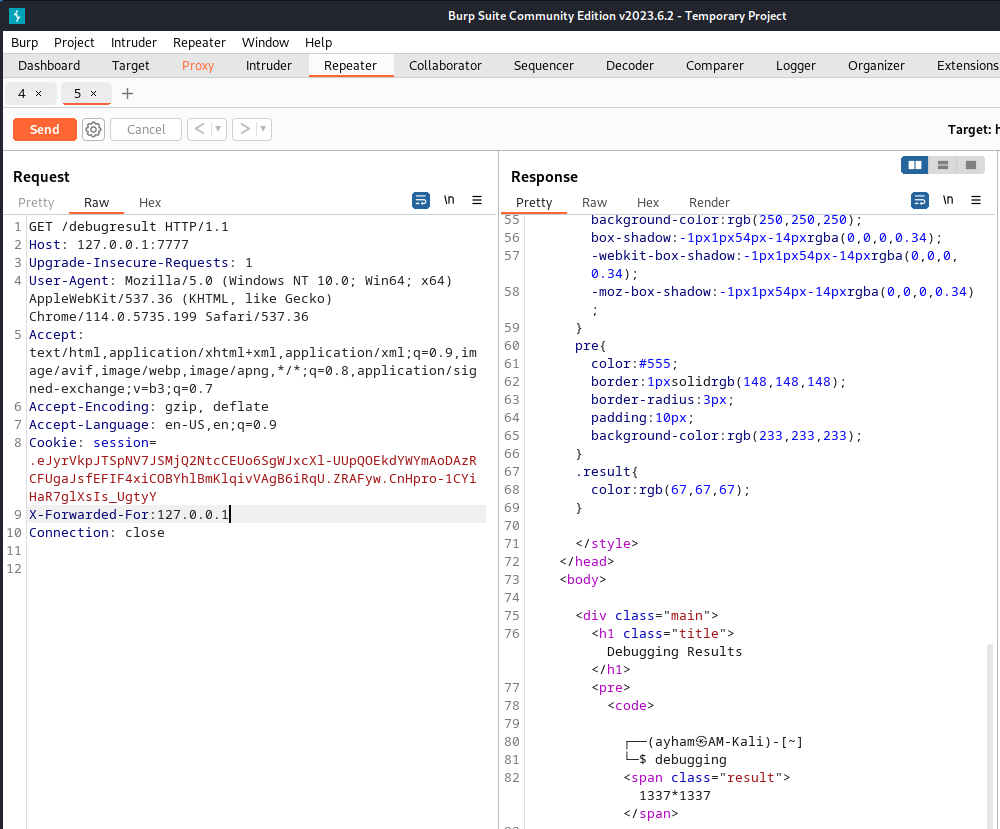The image size is (1000, 829).
Task: Show Response in Hex view
Action: coord(648,203)
